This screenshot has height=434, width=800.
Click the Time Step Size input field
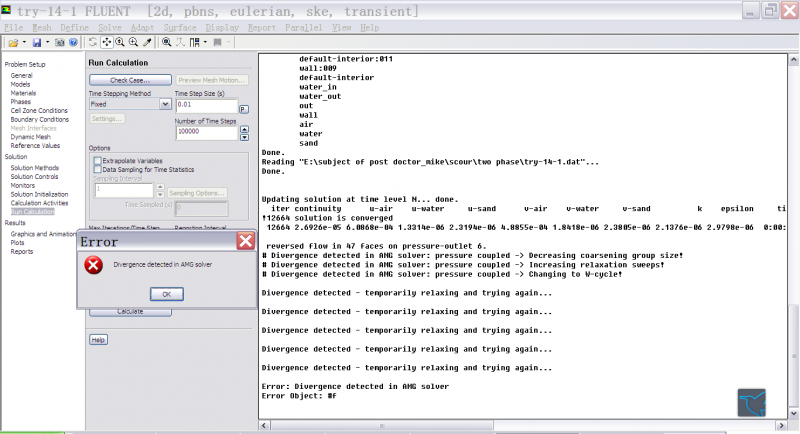click(207, 106)
